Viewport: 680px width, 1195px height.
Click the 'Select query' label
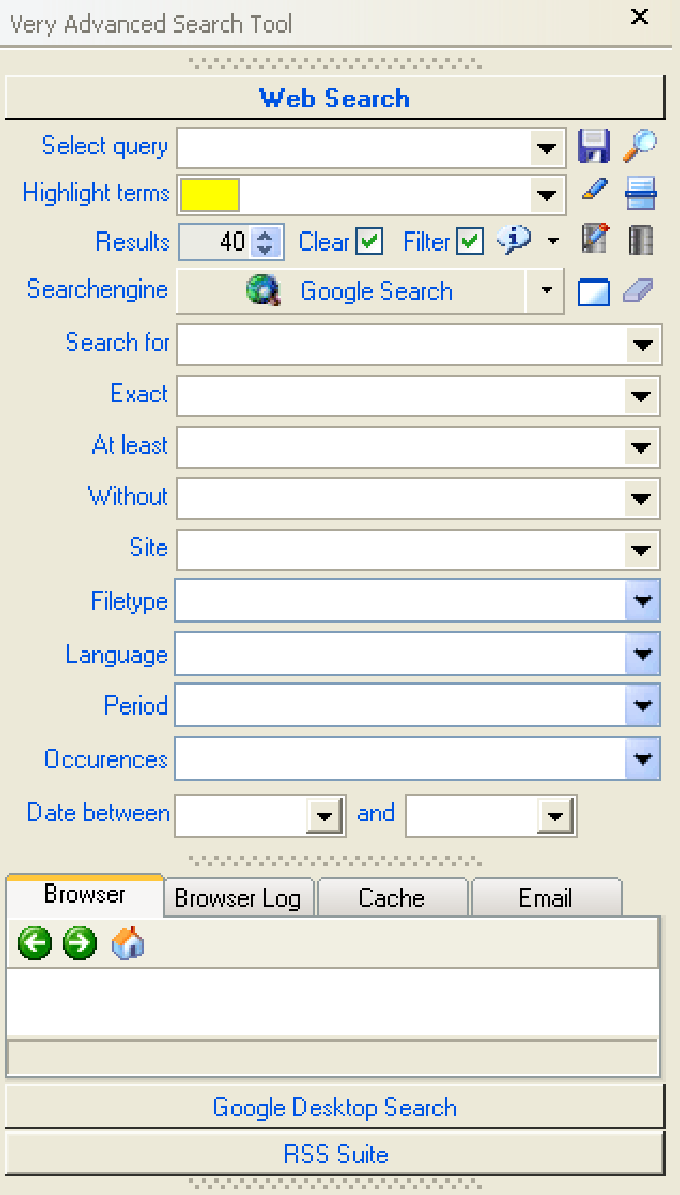click(x=104, y=146)
